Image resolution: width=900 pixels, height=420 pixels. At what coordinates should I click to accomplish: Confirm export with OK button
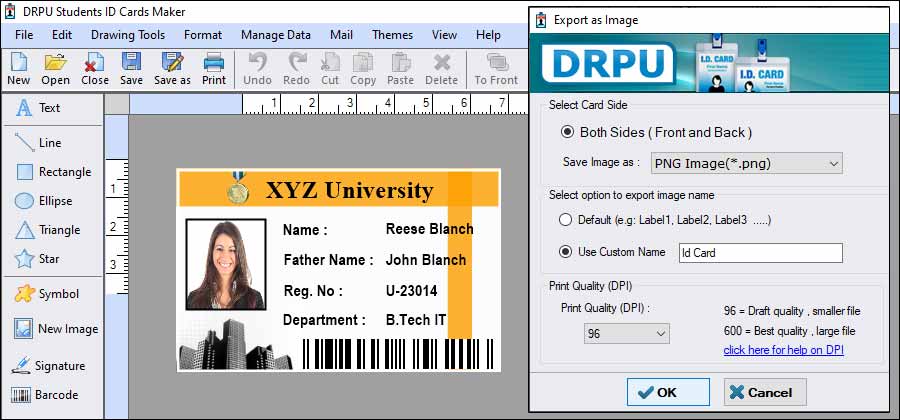[668, 392]
